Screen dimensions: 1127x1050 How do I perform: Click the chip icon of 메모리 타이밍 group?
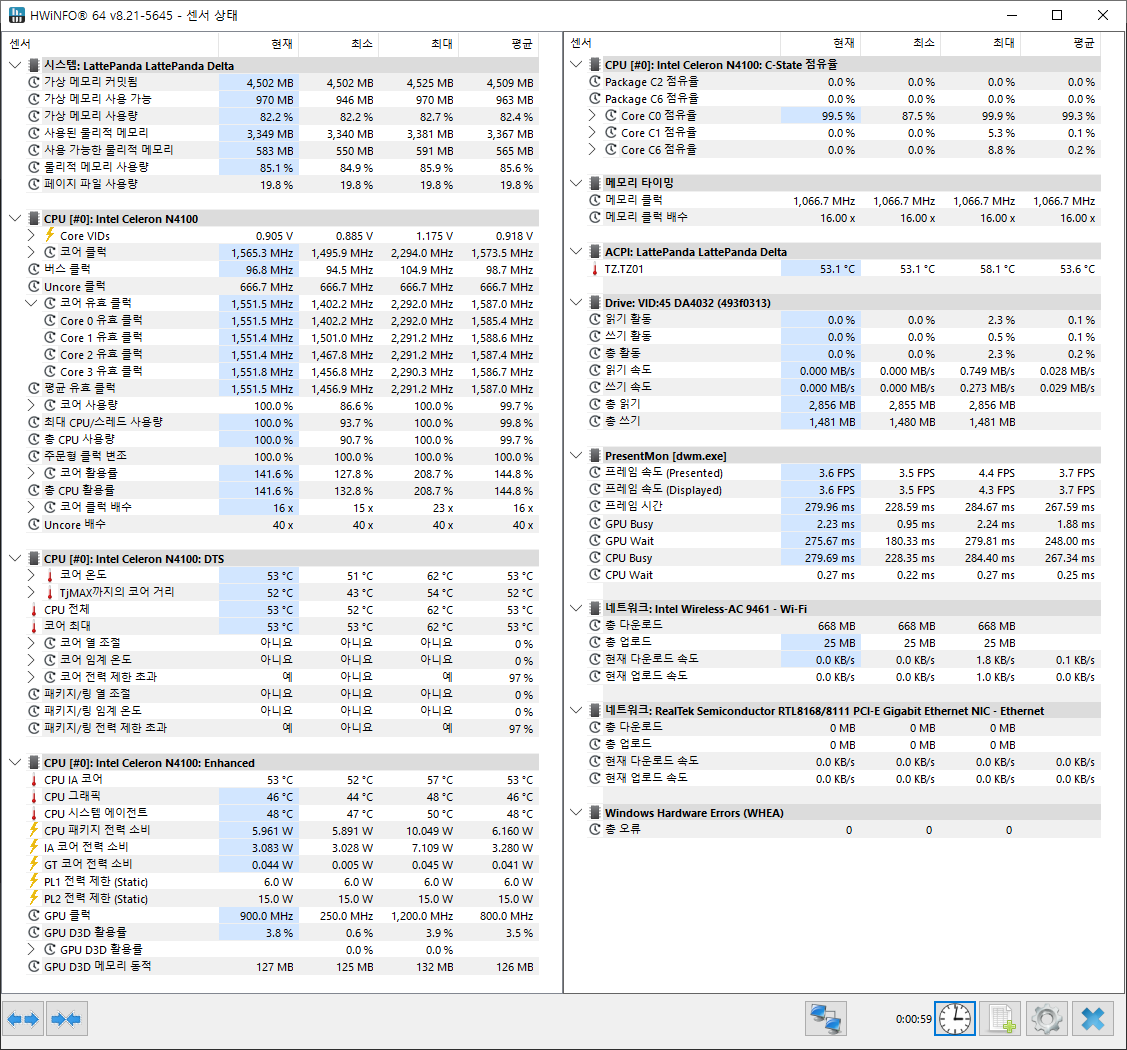click(x=594, y=183)
